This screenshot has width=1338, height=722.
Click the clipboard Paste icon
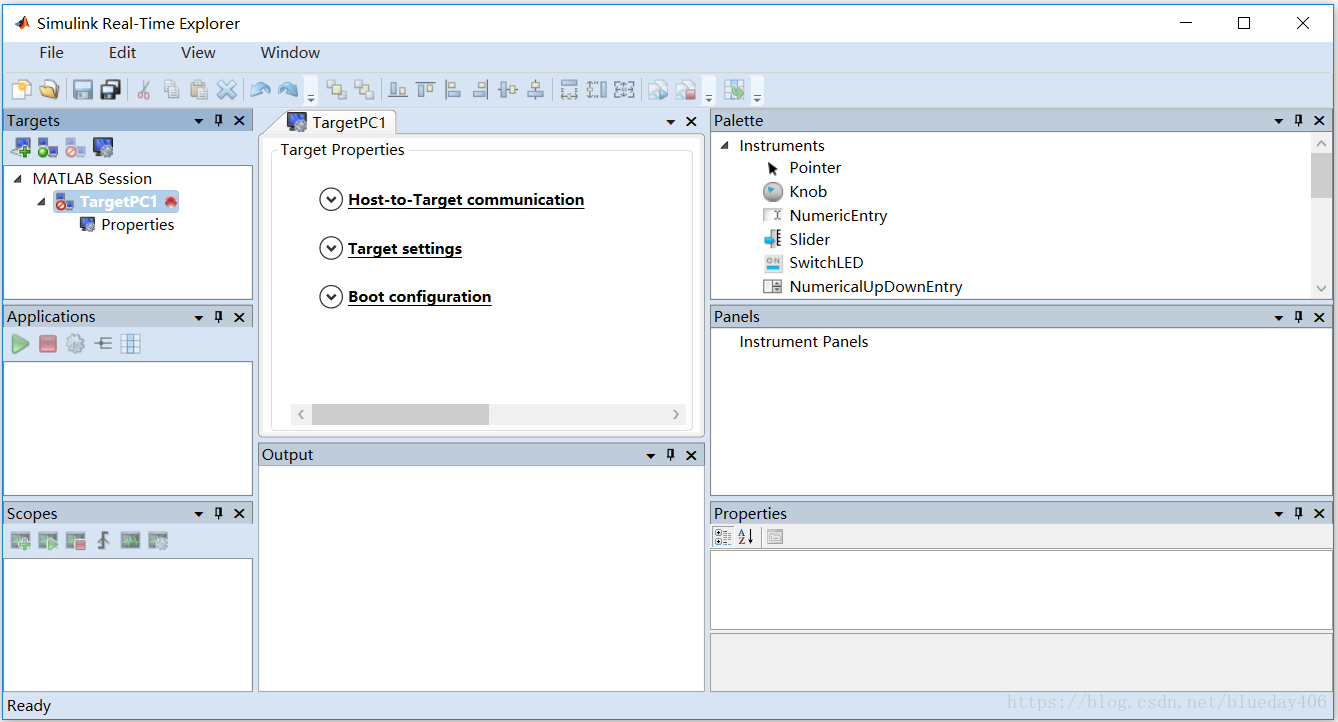(199, 90)
